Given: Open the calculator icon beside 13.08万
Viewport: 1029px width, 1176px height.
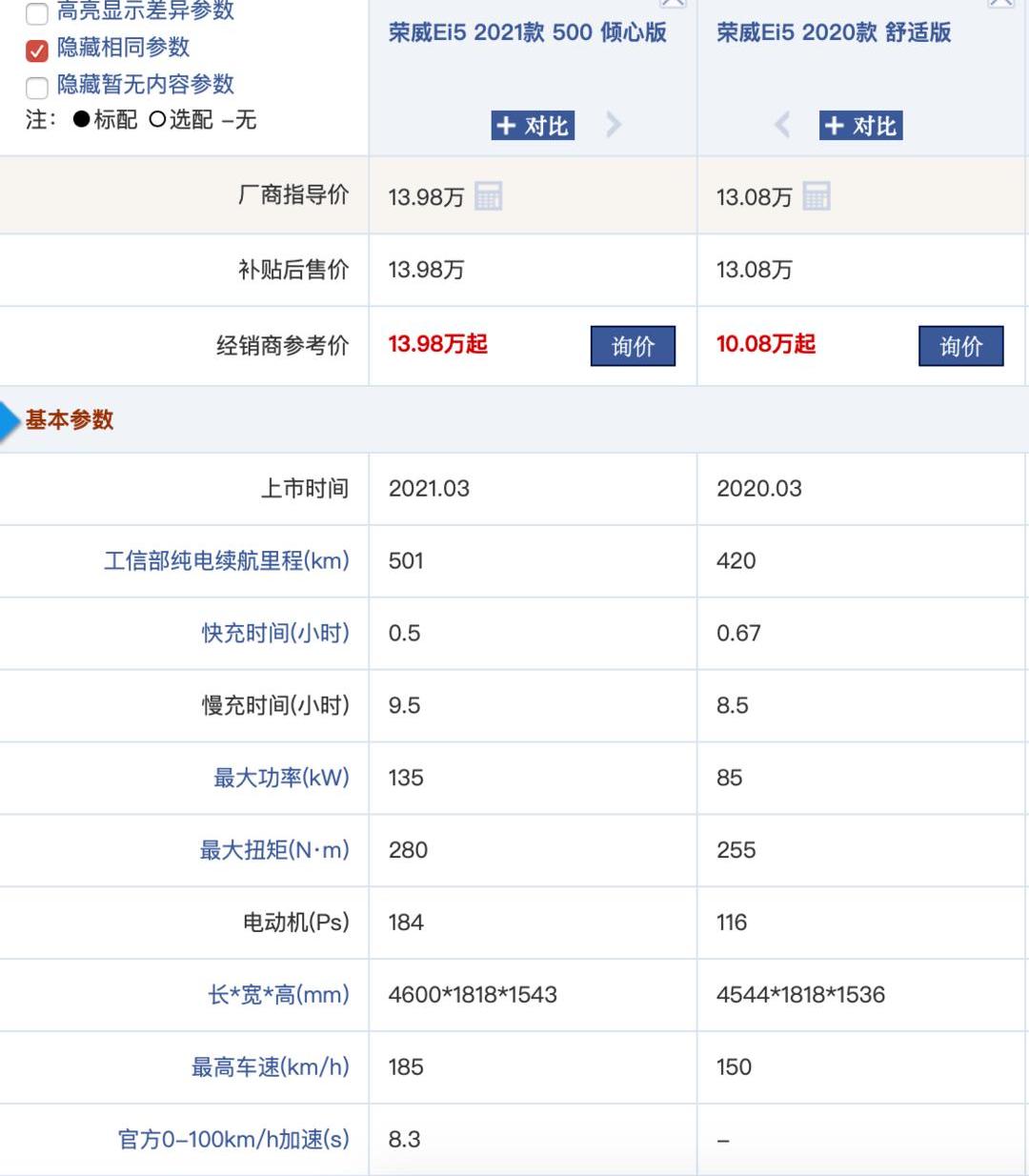Looking at the screenshot, I should click(x=817, y=196).
